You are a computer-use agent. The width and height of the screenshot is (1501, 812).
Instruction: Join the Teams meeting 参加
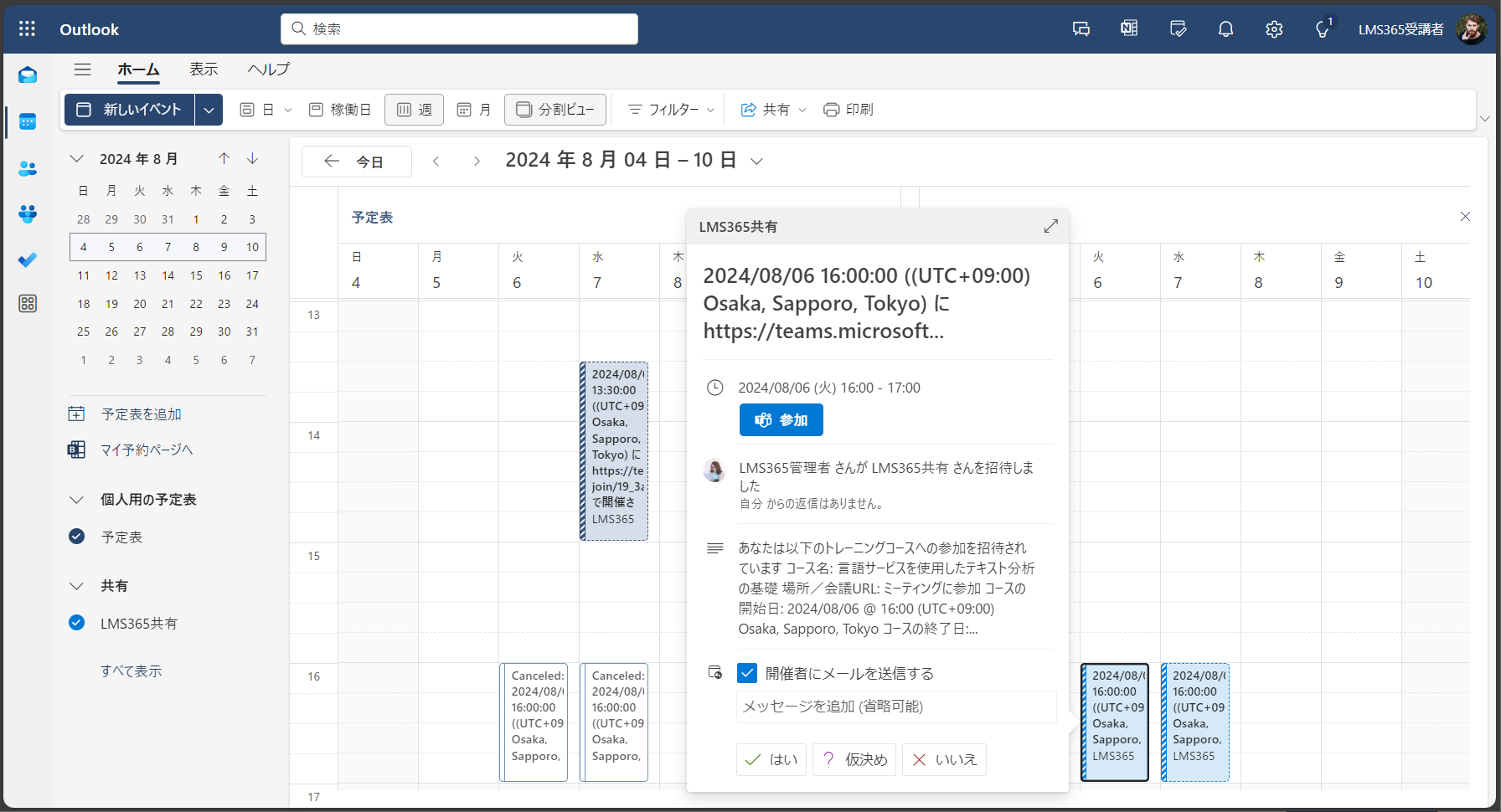tap(781, 420)
